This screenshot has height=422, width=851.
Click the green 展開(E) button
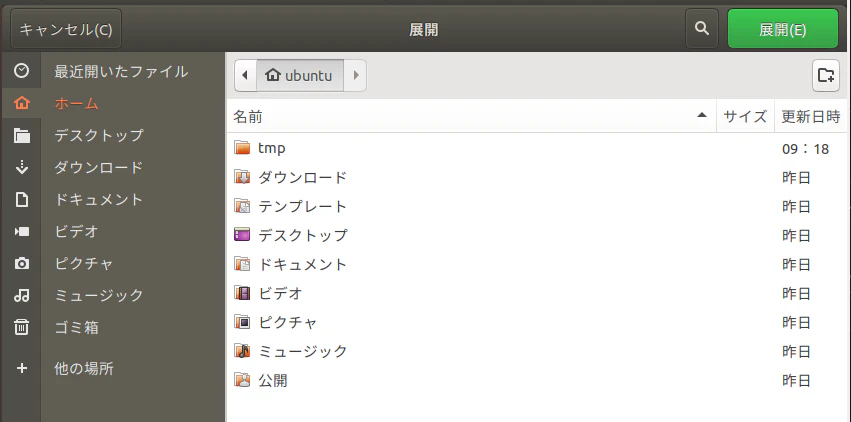point(783,28)
